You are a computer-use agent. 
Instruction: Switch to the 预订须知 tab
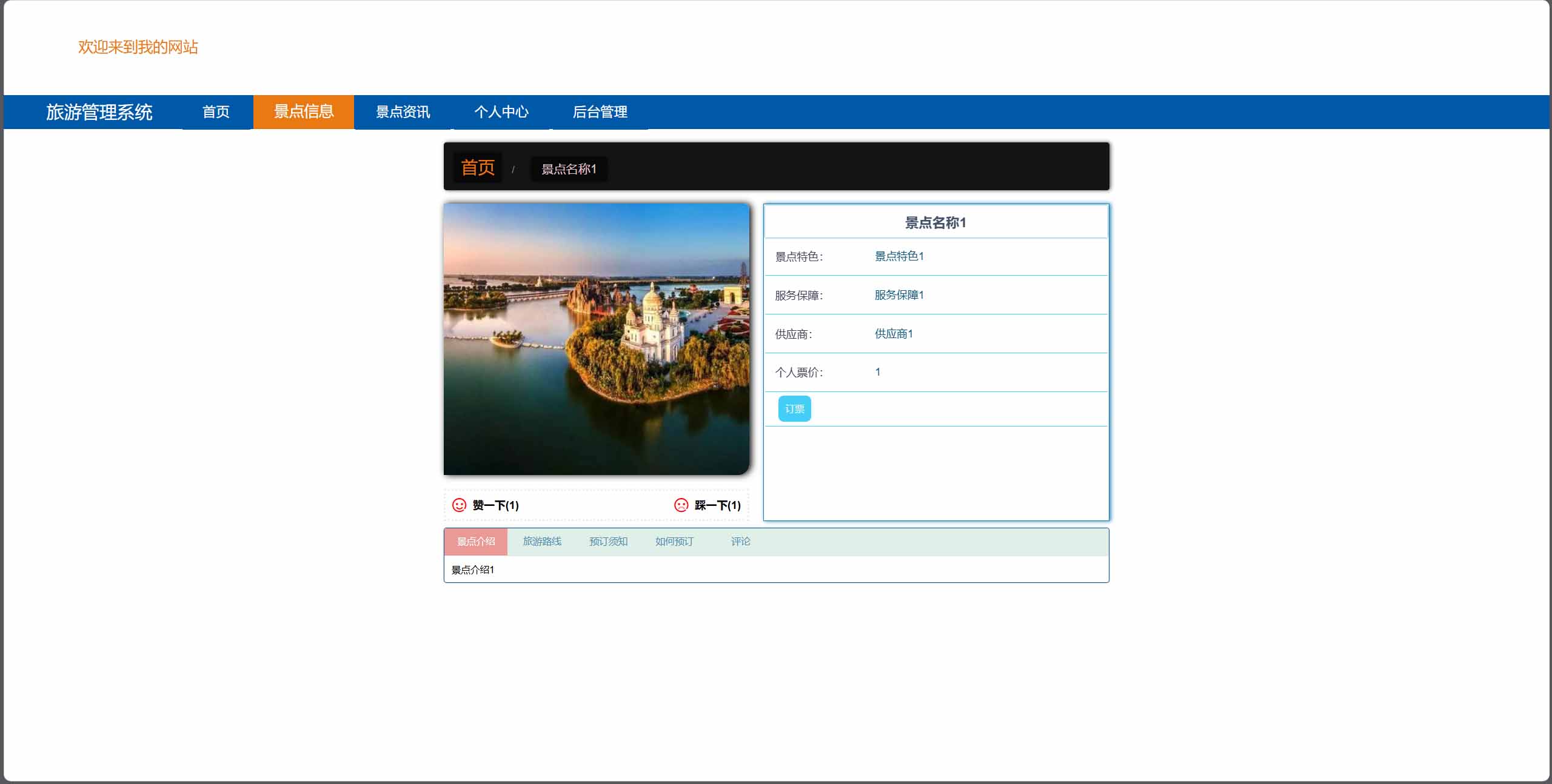(608, 542)
